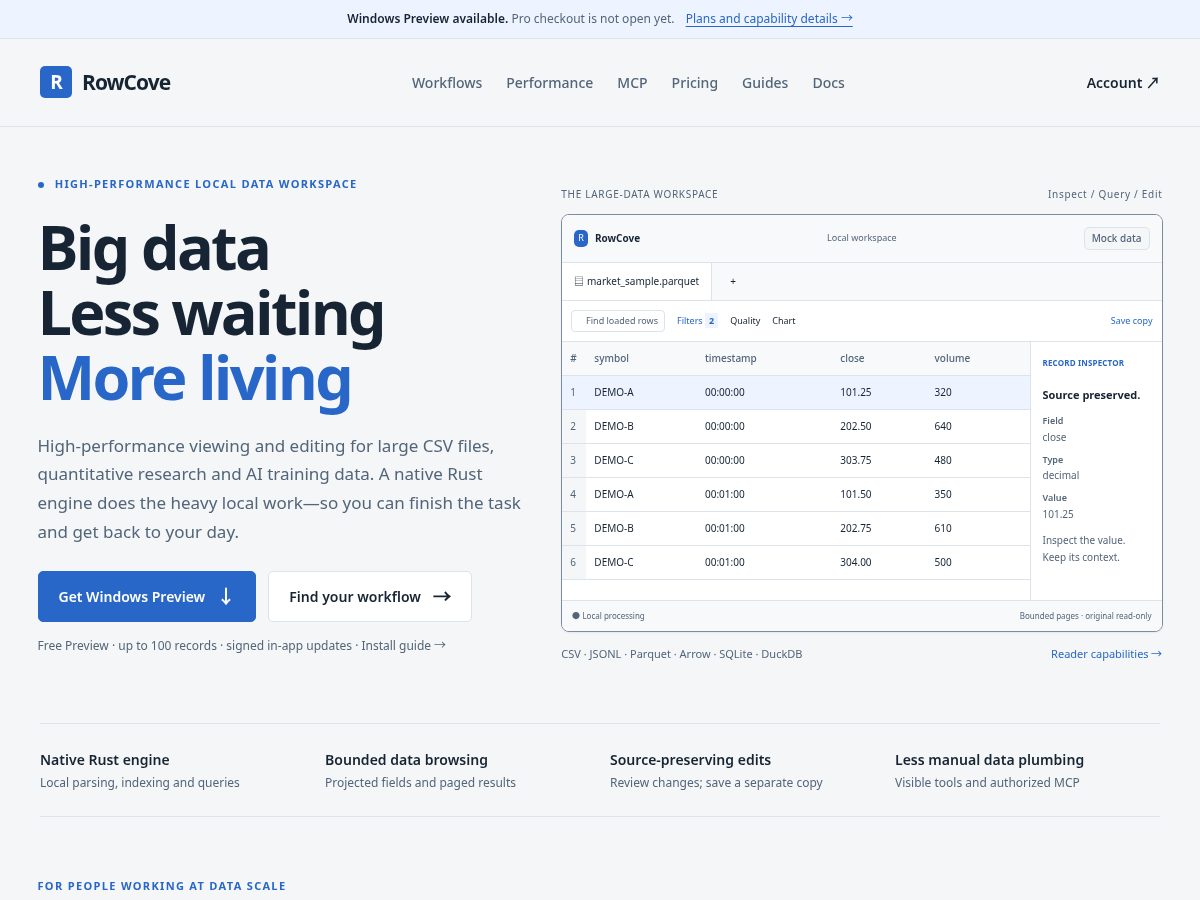Image resolution: width=1200 pixels, height=900 pixels.
Task: Click the 202.50 close value
Action: coord(856,426)
